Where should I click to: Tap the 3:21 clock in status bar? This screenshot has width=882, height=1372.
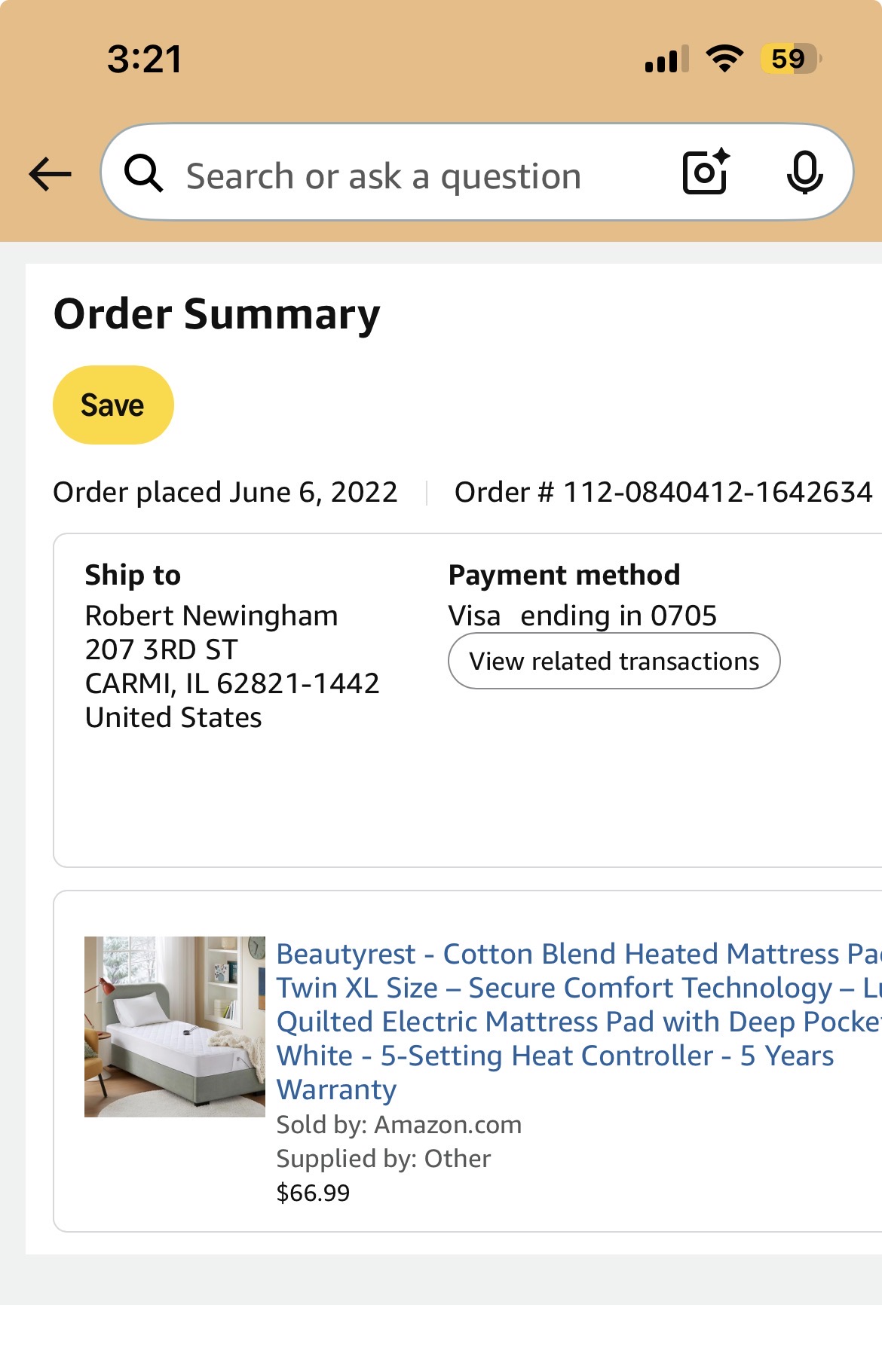145,59
